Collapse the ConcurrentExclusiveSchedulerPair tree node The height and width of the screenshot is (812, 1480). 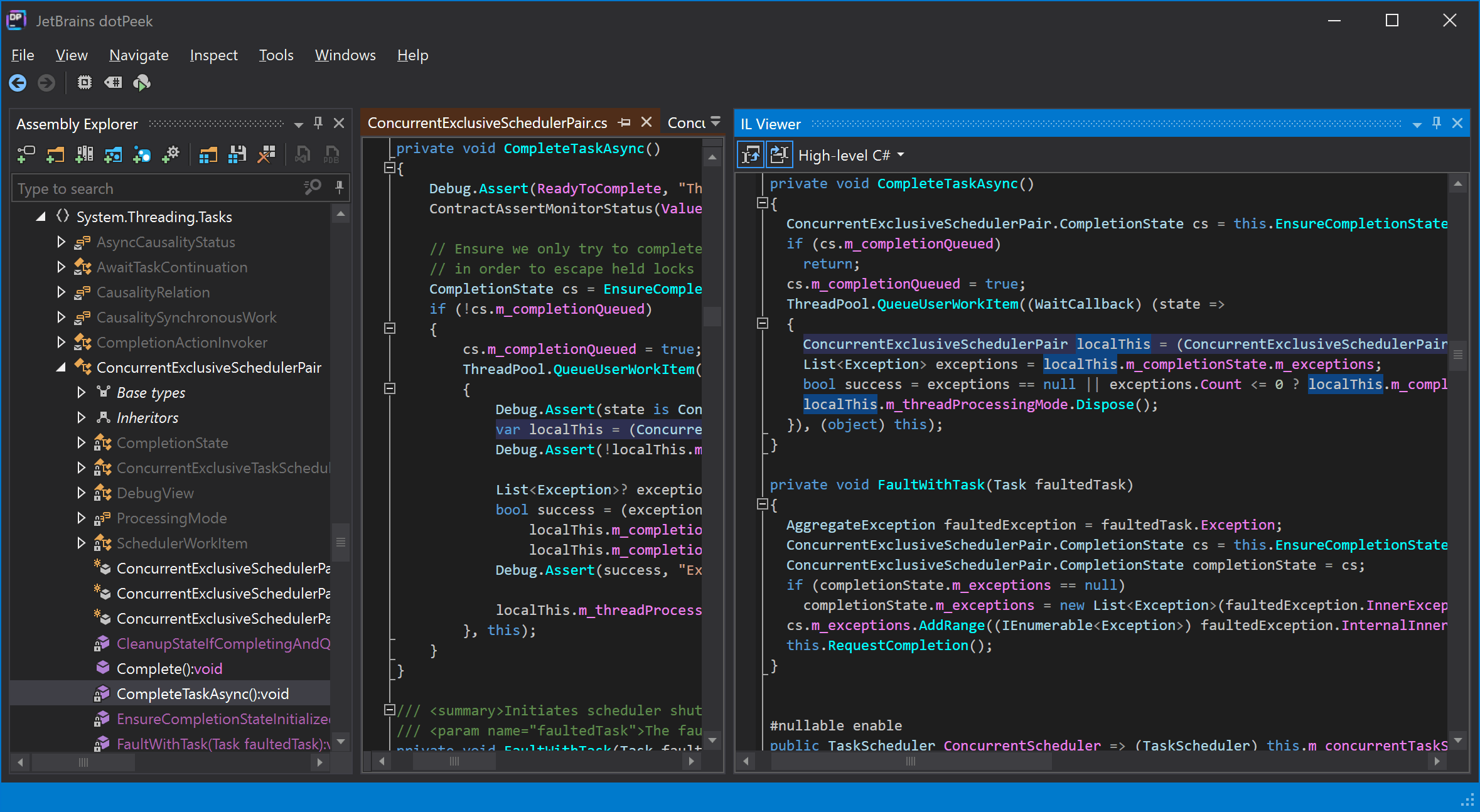point(61,368)
